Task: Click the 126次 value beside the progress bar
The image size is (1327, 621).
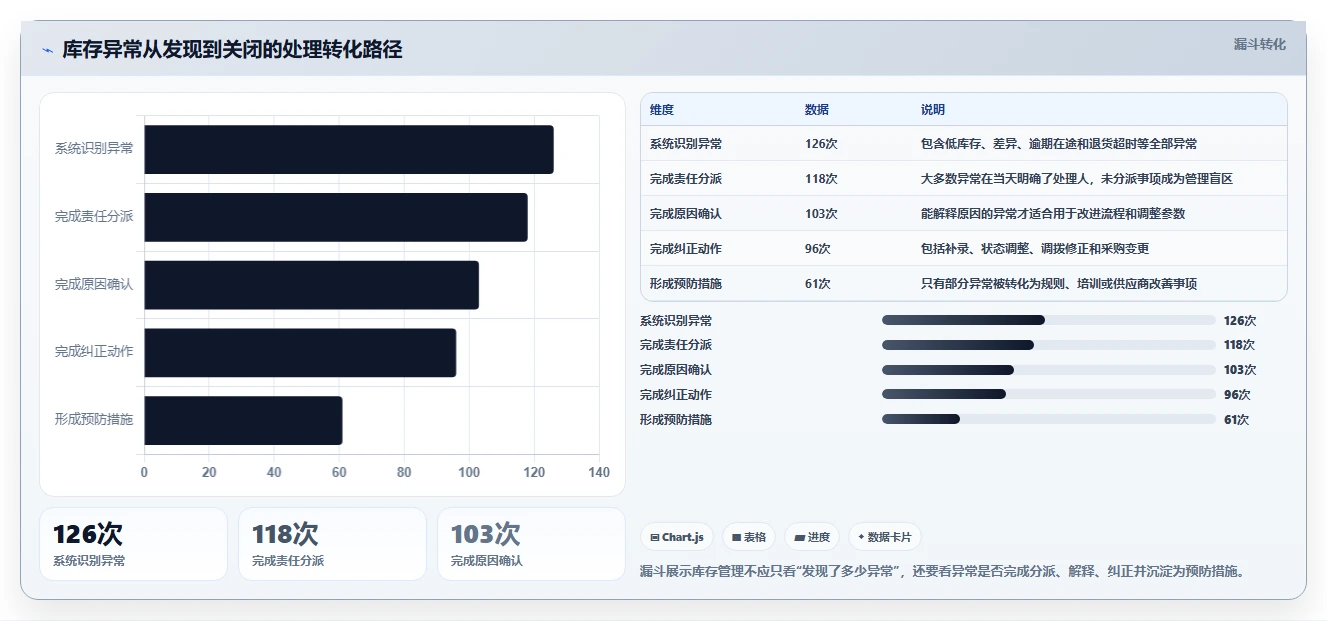Action: pos(1240,321)
